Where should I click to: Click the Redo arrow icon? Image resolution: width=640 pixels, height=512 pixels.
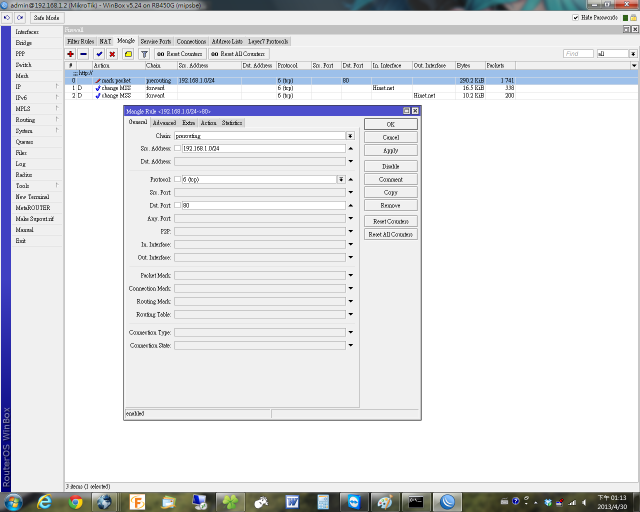[20, 18]
